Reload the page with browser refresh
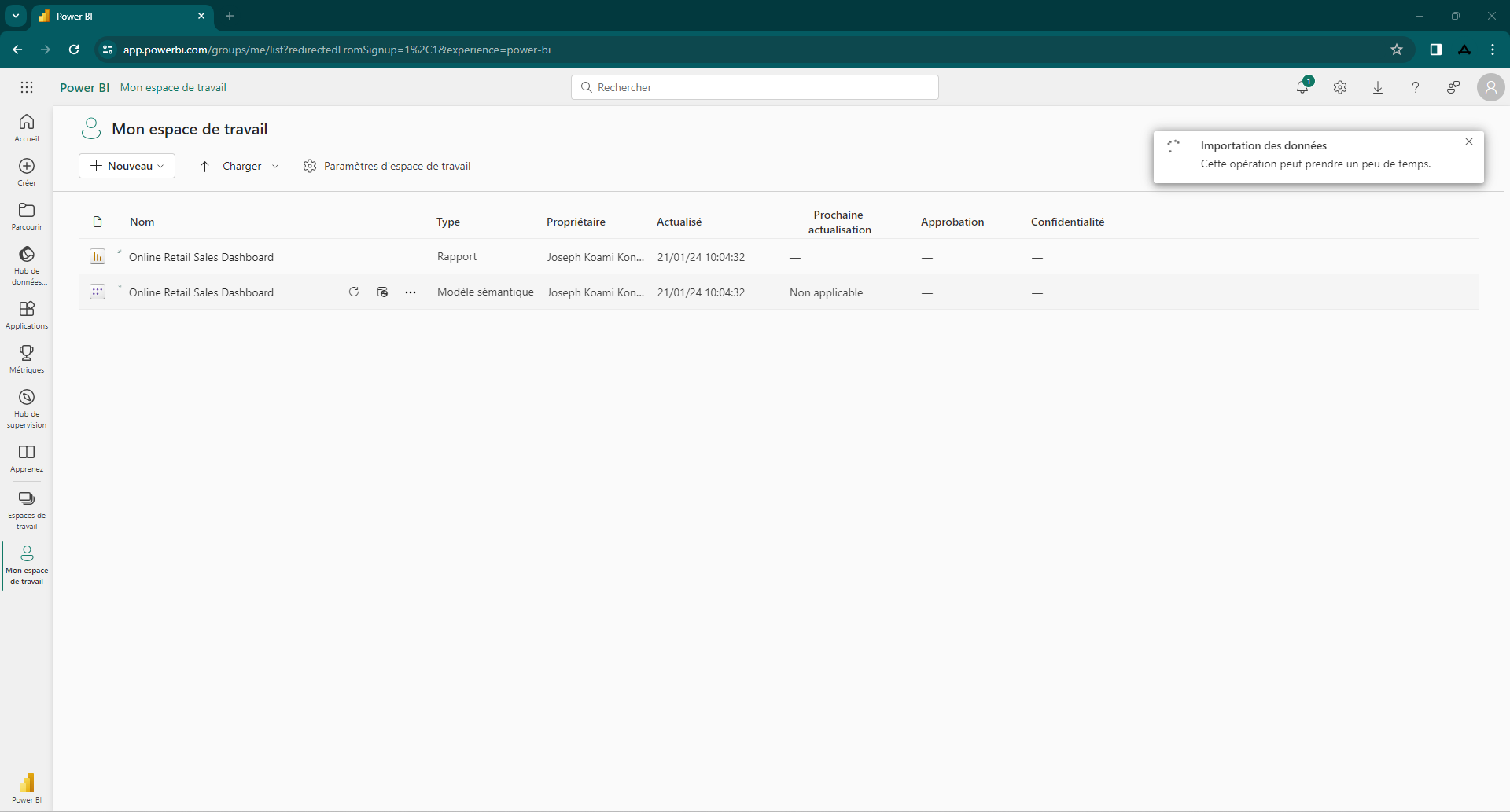1510x812 pixels. tap(74, 50)
